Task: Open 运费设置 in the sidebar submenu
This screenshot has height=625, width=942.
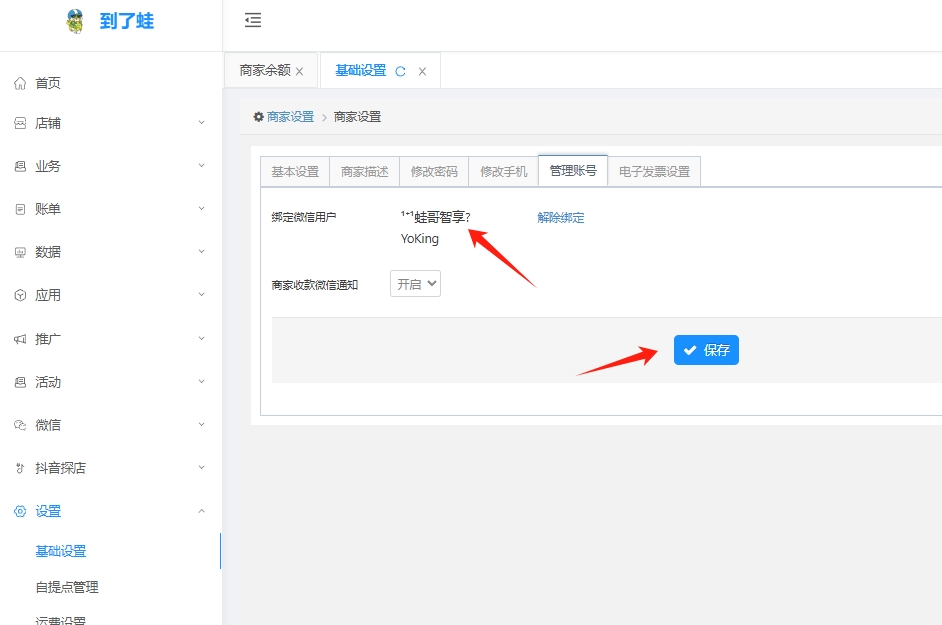Action: pyautogui.click(x=60, y=620)
